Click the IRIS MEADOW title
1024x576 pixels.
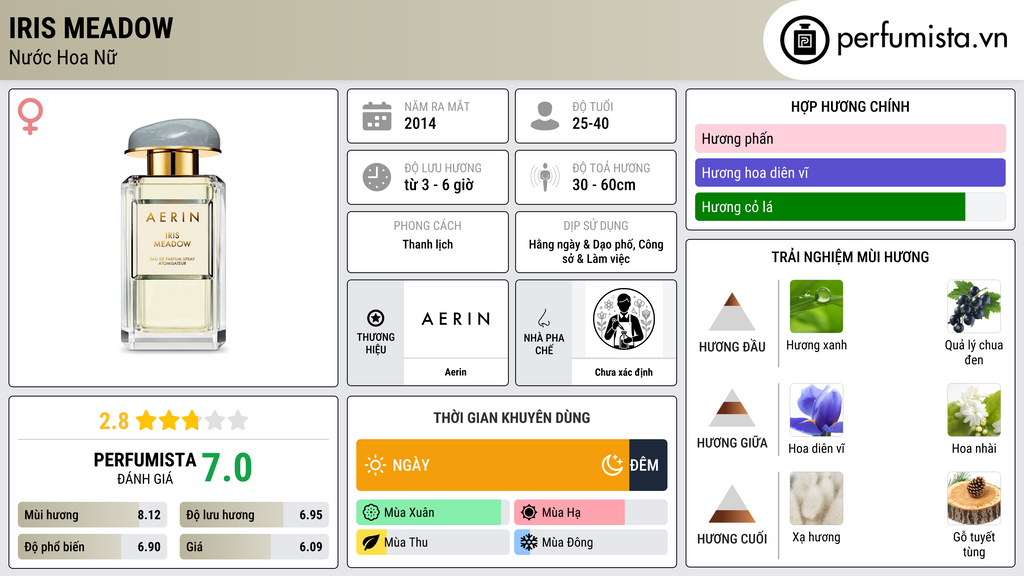coord(91,28)
